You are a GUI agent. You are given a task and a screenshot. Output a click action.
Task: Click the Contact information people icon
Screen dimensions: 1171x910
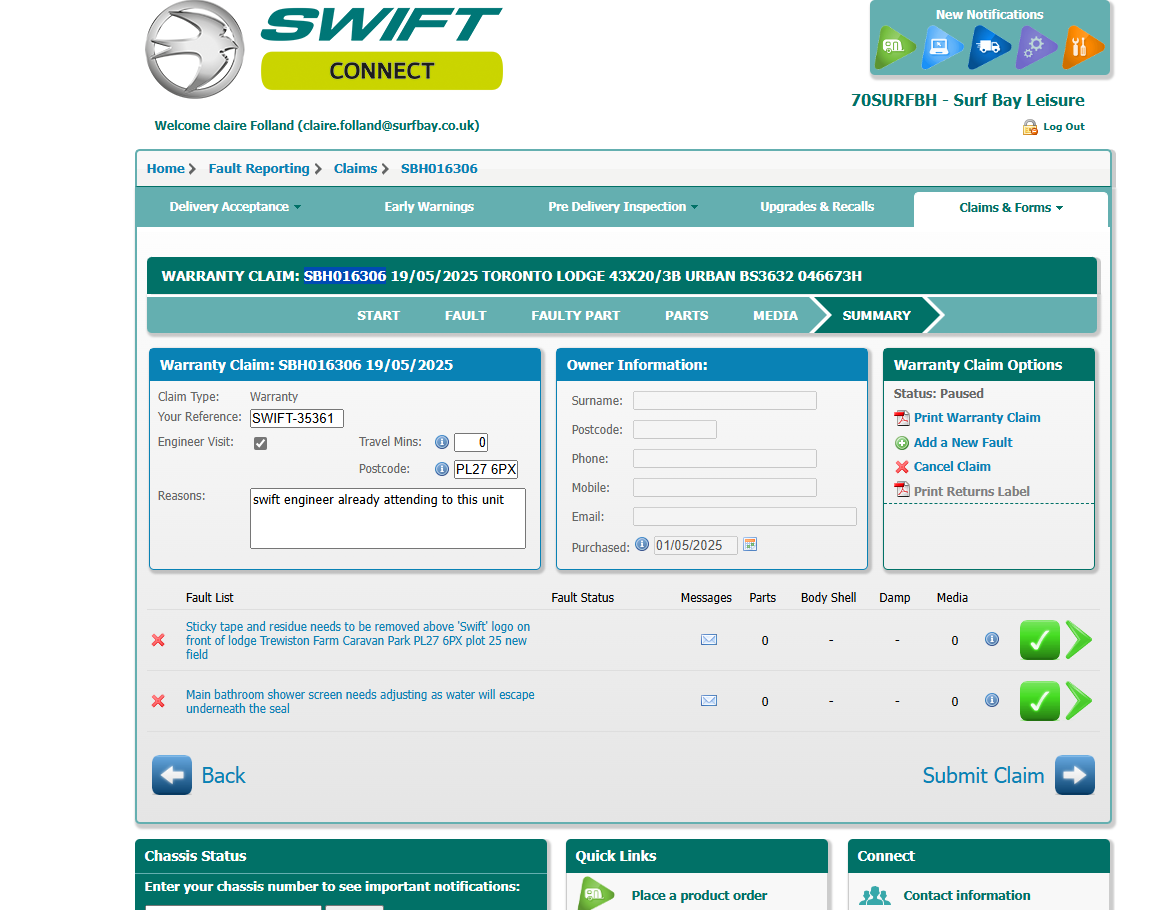click(875, 896)
